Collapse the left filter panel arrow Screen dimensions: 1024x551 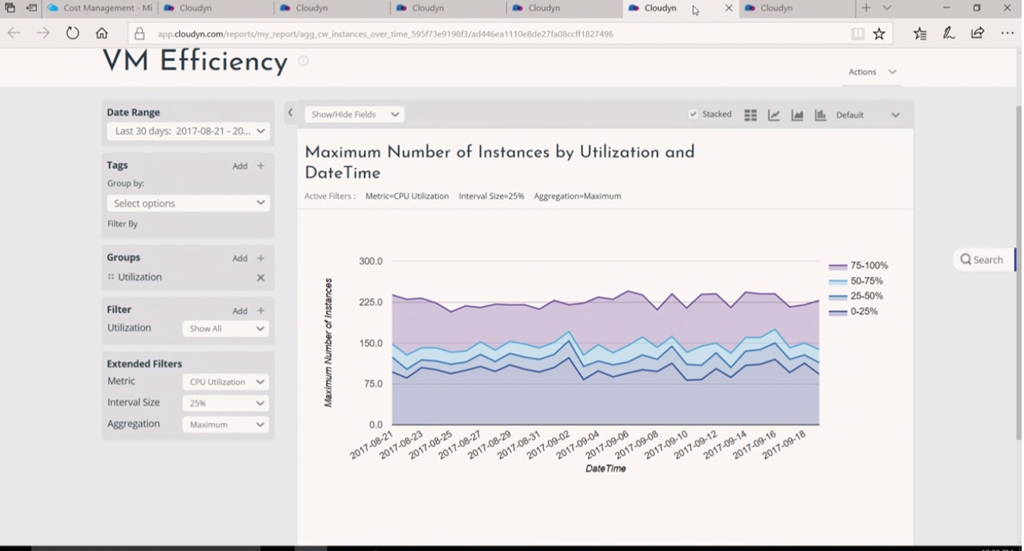290,113
